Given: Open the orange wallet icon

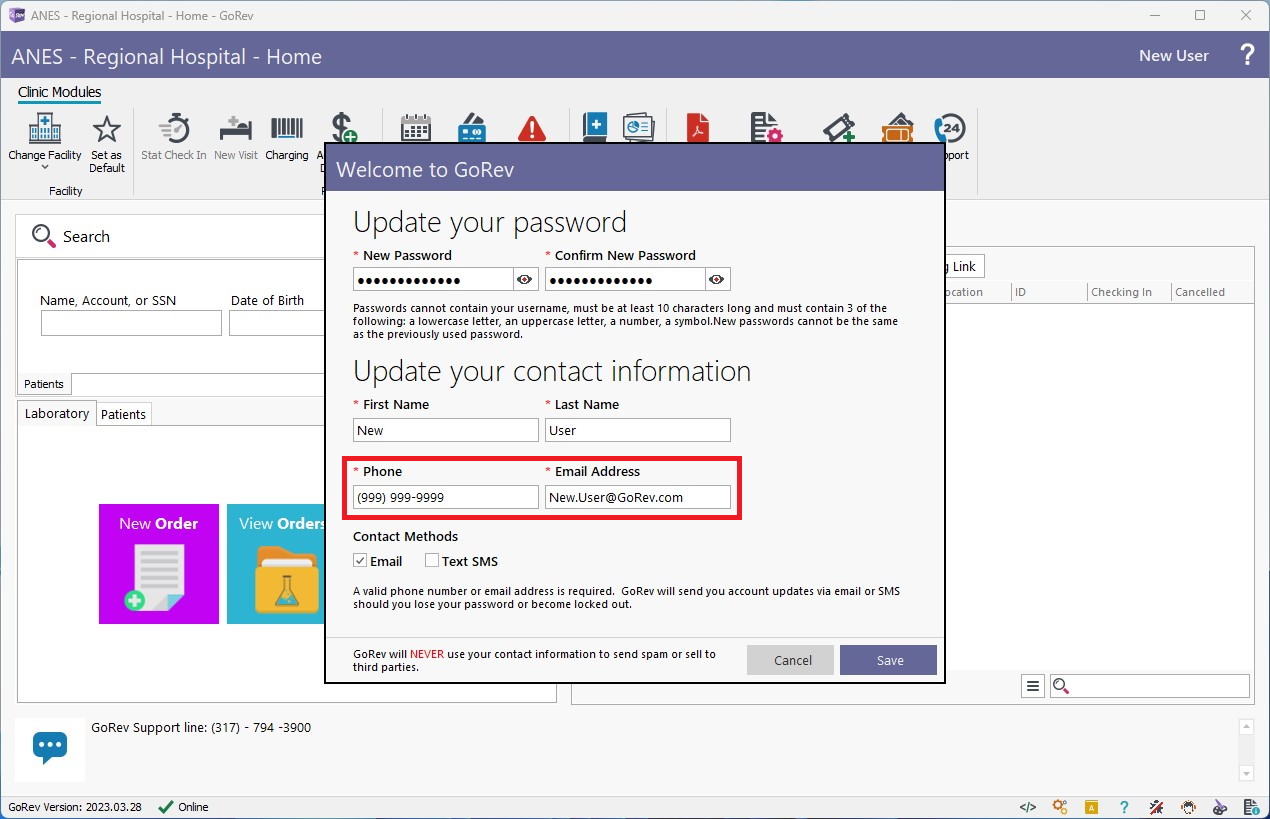Looking at the screenshot, I should click(897, 129).
